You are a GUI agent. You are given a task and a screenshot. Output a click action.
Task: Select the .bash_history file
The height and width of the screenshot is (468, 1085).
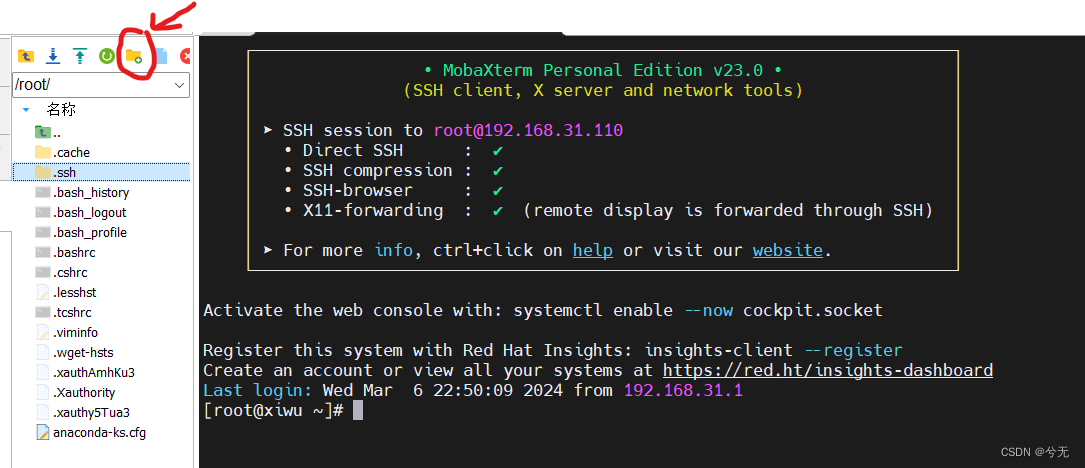click(82, 192)
